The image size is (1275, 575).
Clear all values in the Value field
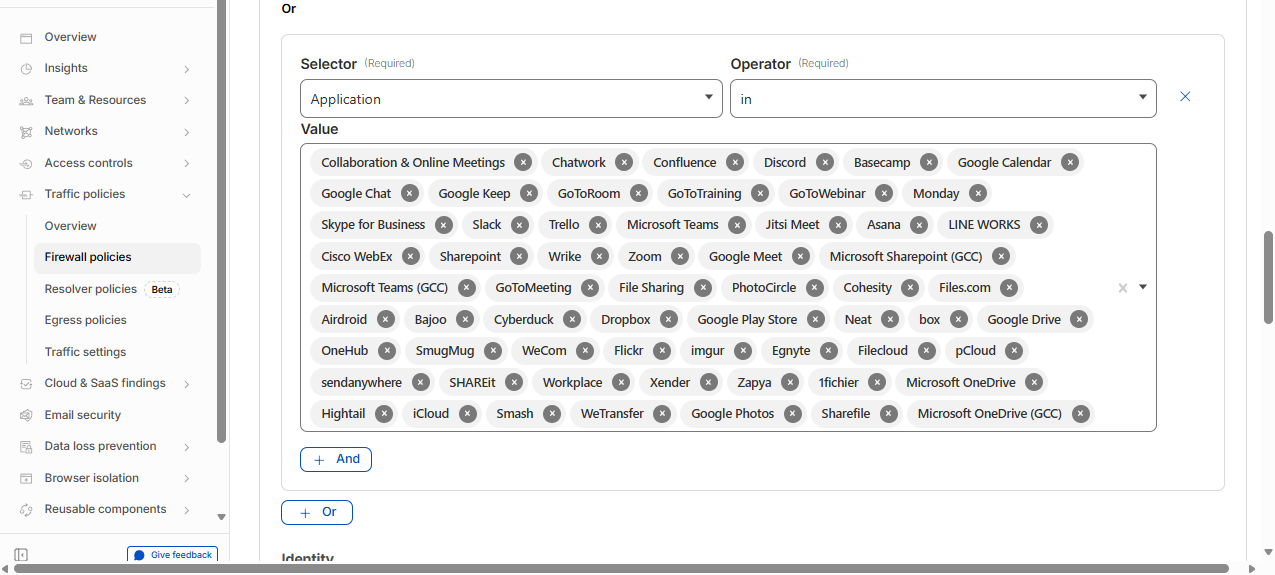(1122, 288)
